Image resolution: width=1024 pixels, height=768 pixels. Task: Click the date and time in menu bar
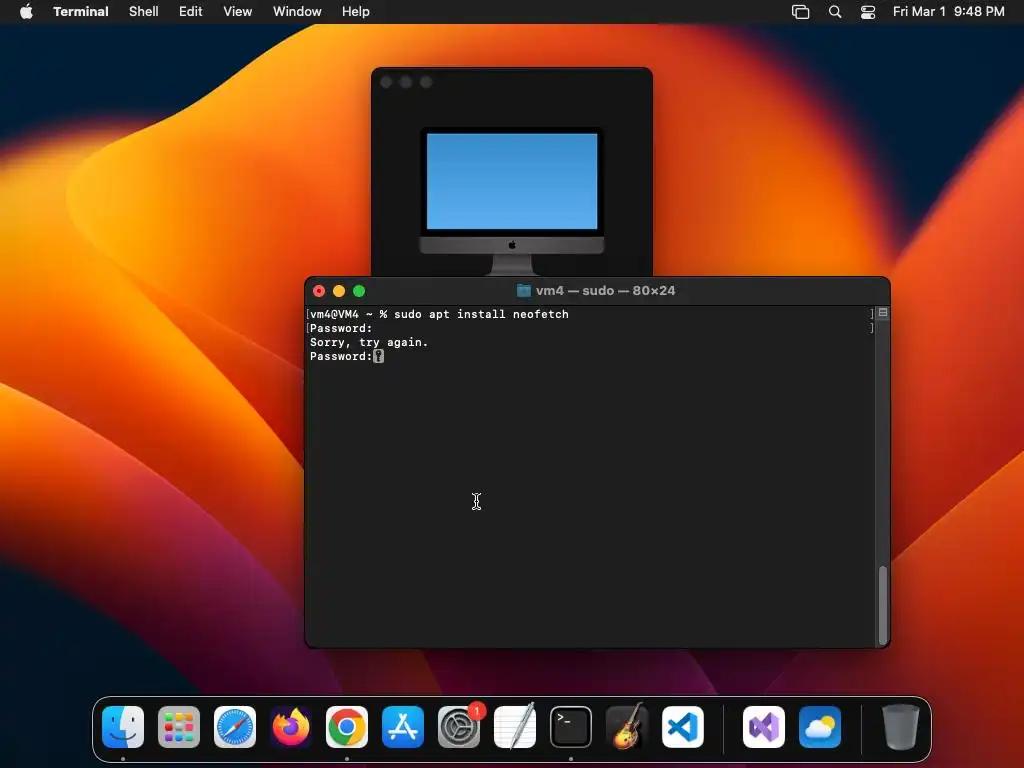[948, 11]
